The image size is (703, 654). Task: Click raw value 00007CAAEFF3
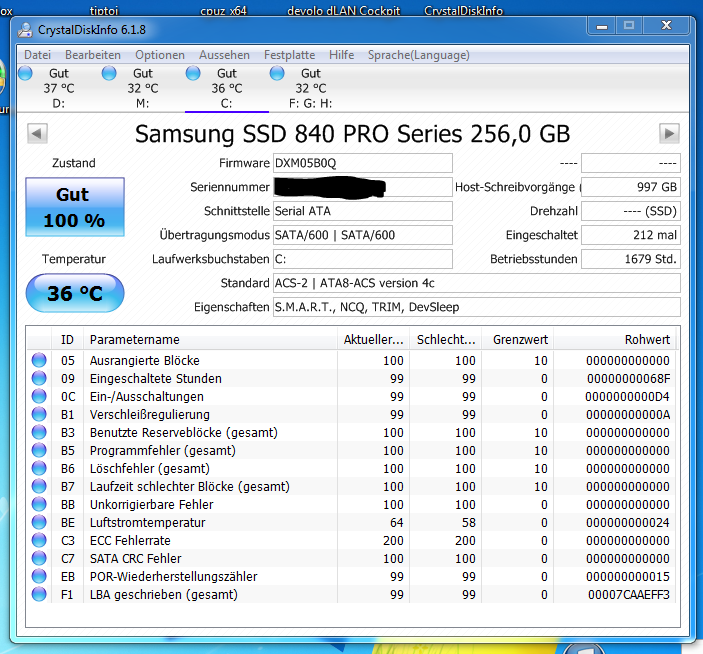pos(629,595)
